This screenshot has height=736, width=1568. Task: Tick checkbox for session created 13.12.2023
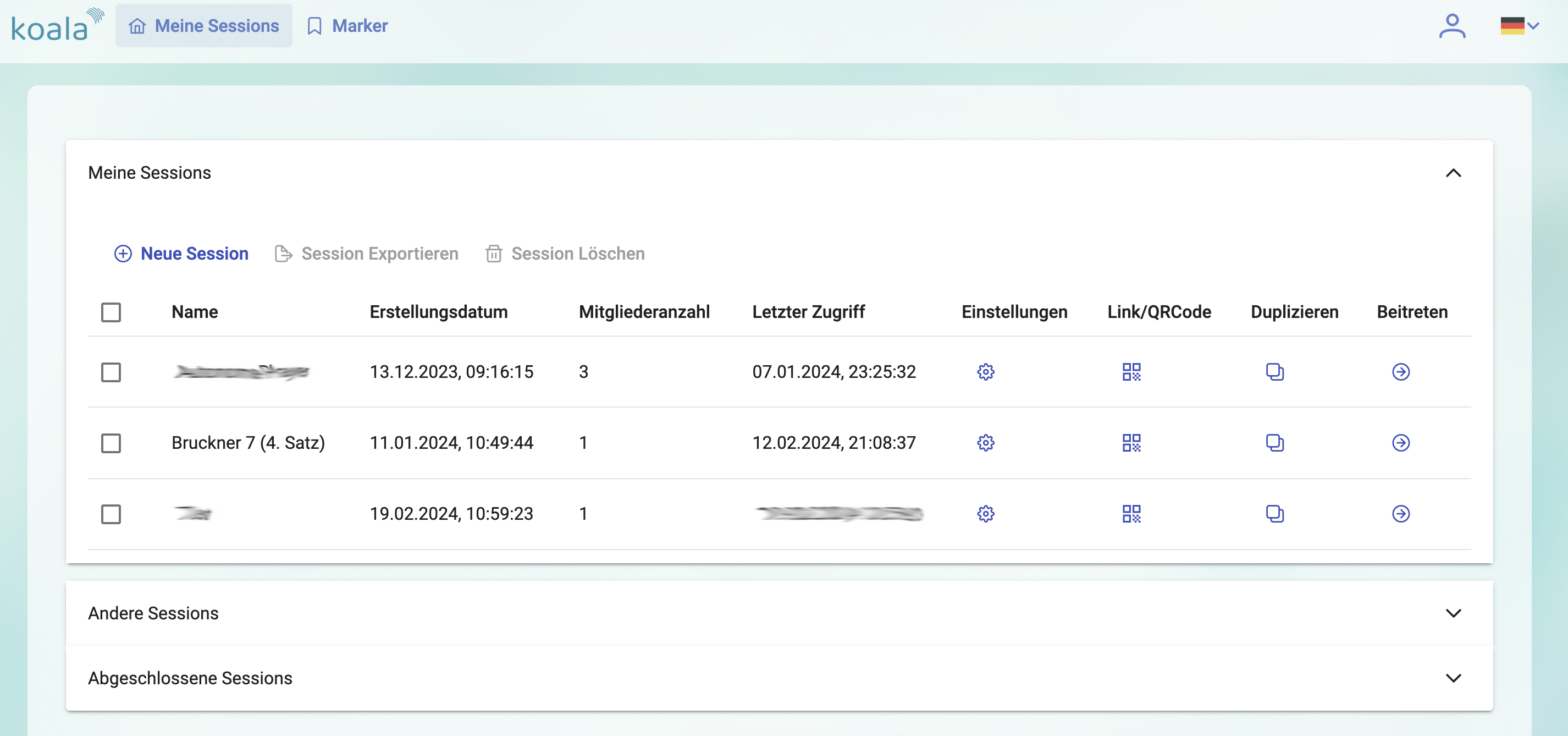tap(111, 372)
